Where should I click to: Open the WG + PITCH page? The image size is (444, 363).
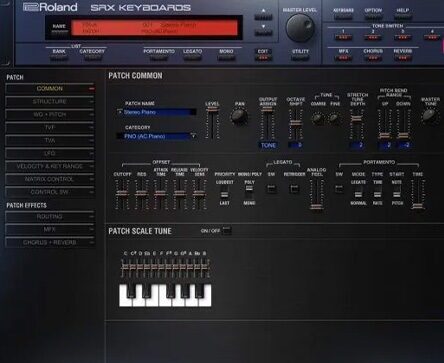click(x=50, y=115)
